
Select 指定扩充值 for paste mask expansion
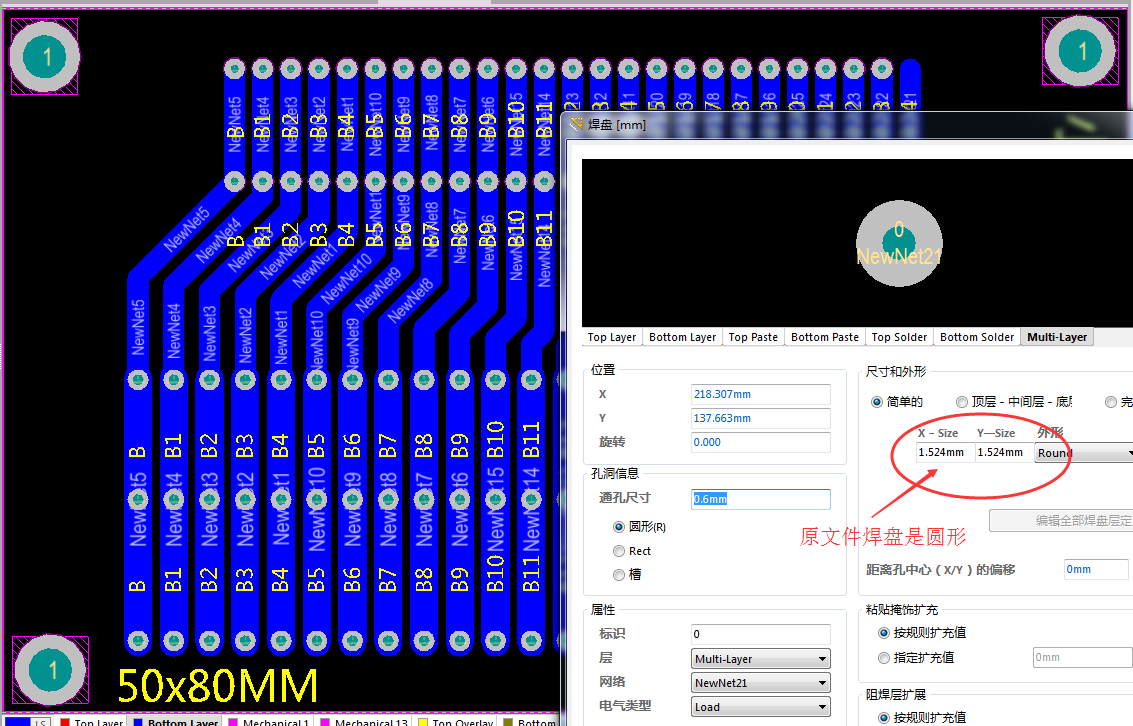pyautogui.click(x=884, y=657)
